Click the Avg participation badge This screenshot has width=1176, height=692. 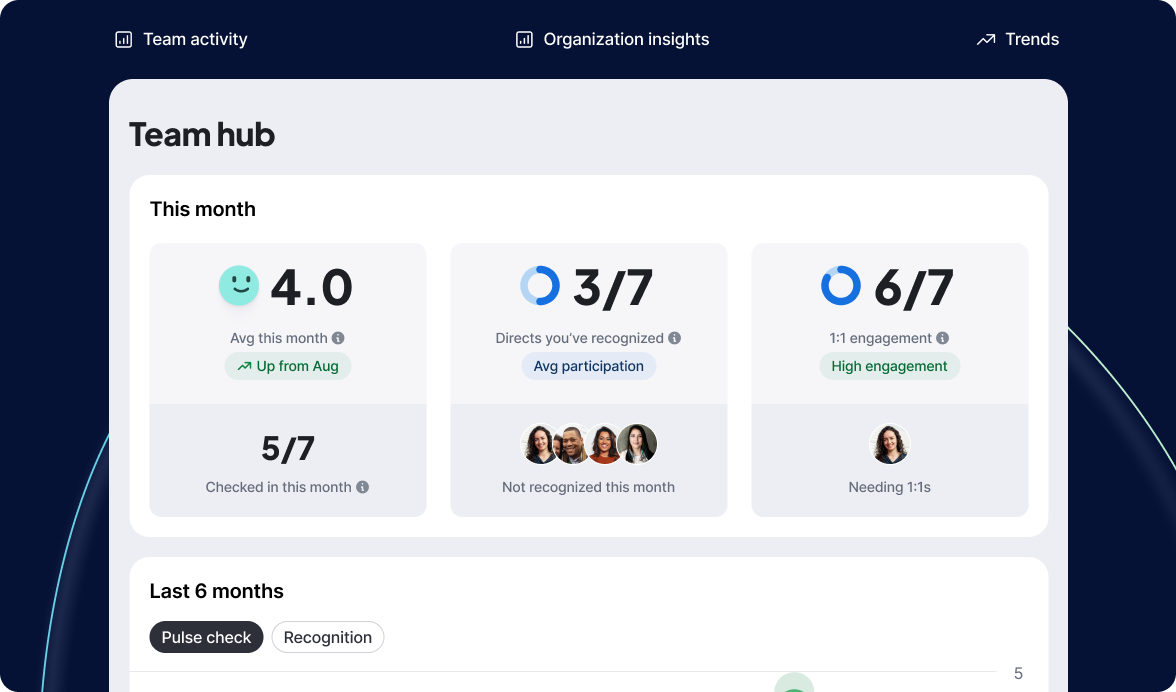(x=589, y=367)
